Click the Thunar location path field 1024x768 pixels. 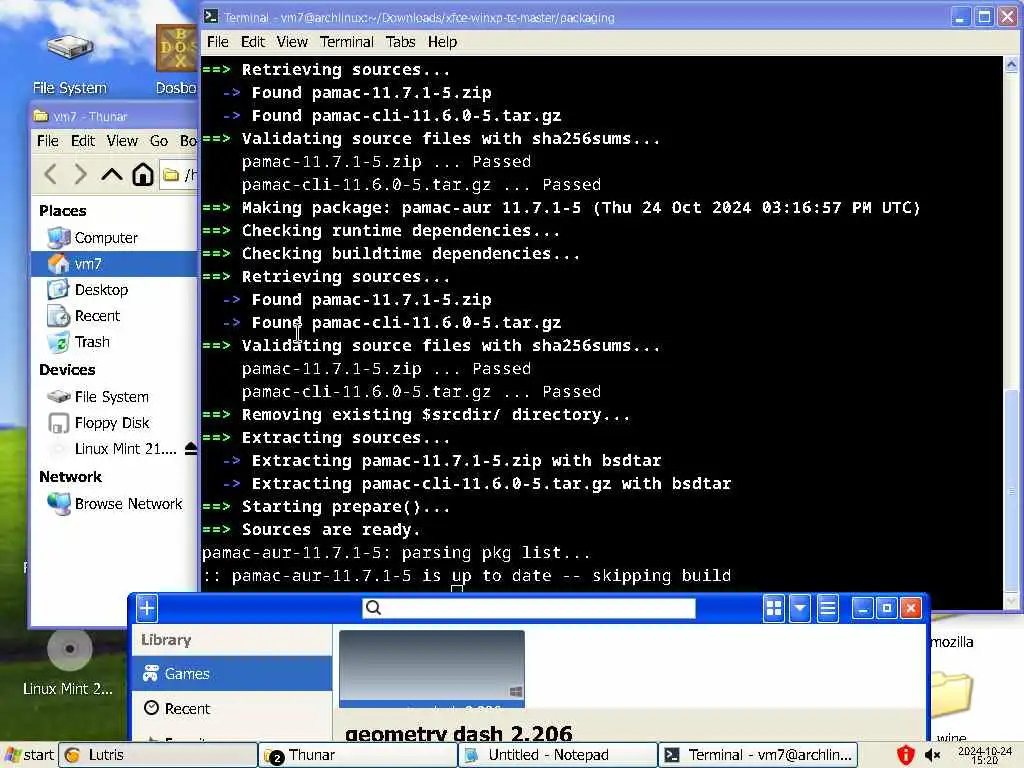(179, 174)
